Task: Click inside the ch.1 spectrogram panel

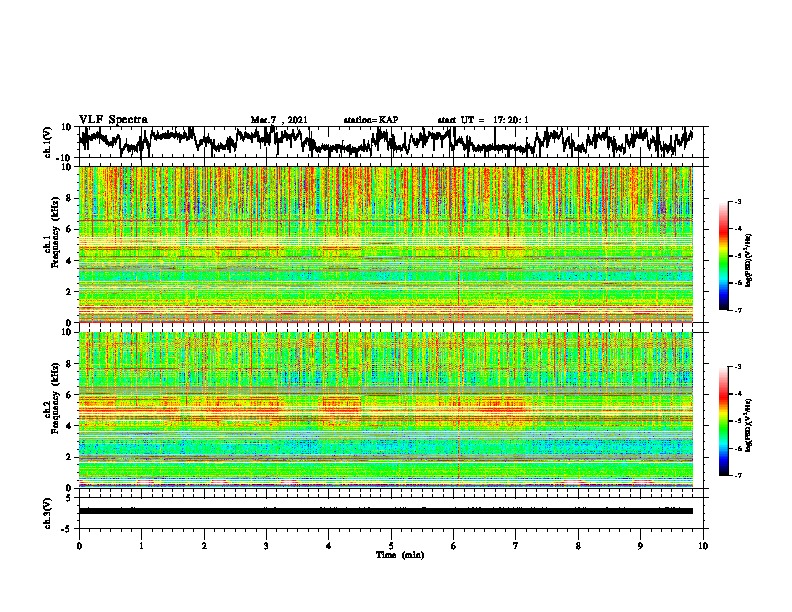Action: pyautogui.click(x=386, y=244)
